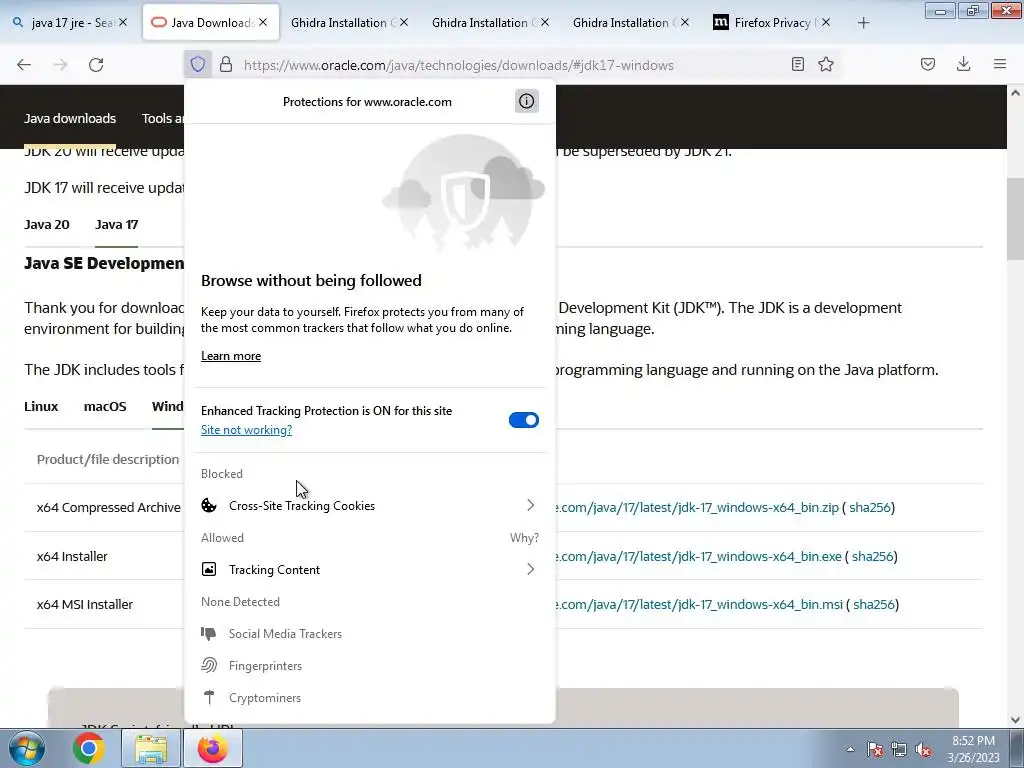Screen dimensions: 1024x768
Task: Open the Pocket save icon
Action: click(x=928, y=64)
